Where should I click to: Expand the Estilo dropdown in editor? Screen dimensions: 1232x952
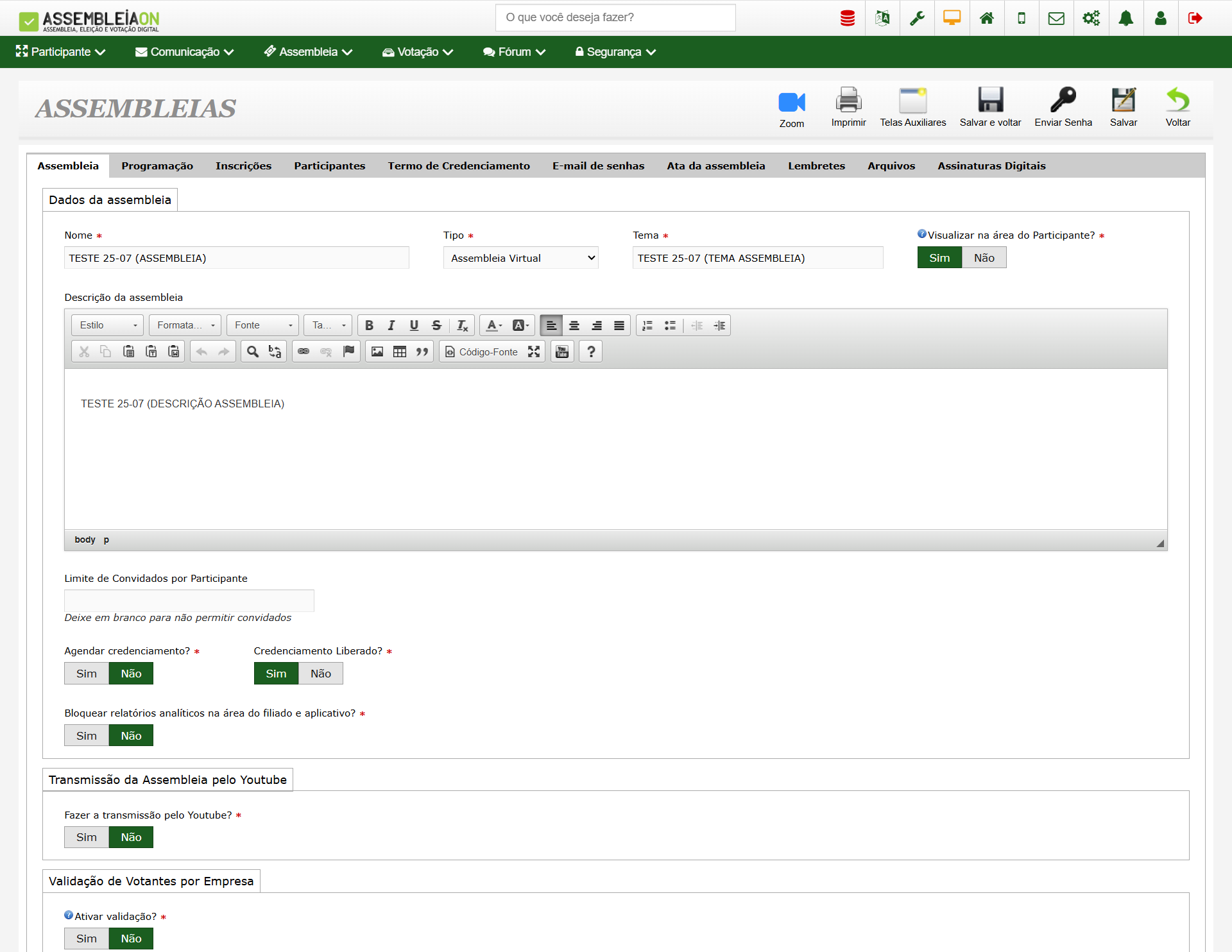(x=108, y=325)
